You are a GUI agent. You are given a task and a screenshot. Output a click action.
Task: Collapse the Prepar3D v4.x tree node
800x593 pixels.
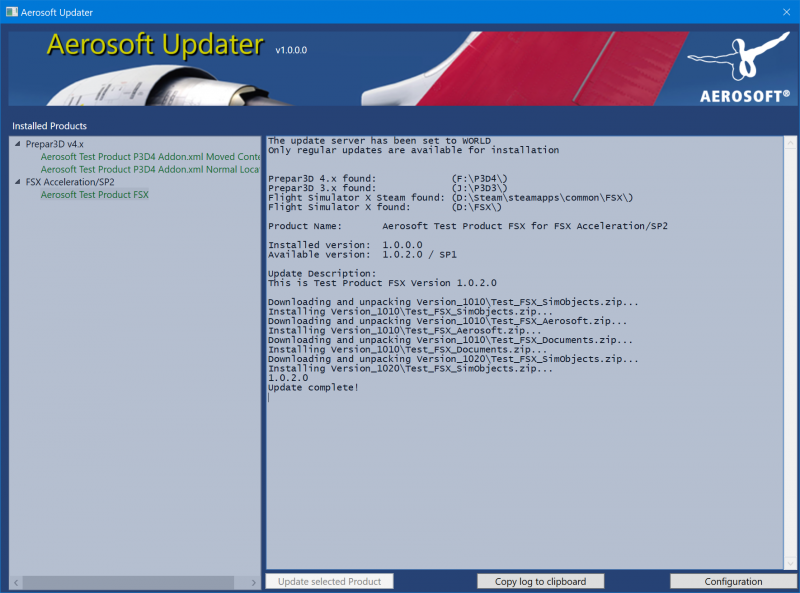point(17,144)
